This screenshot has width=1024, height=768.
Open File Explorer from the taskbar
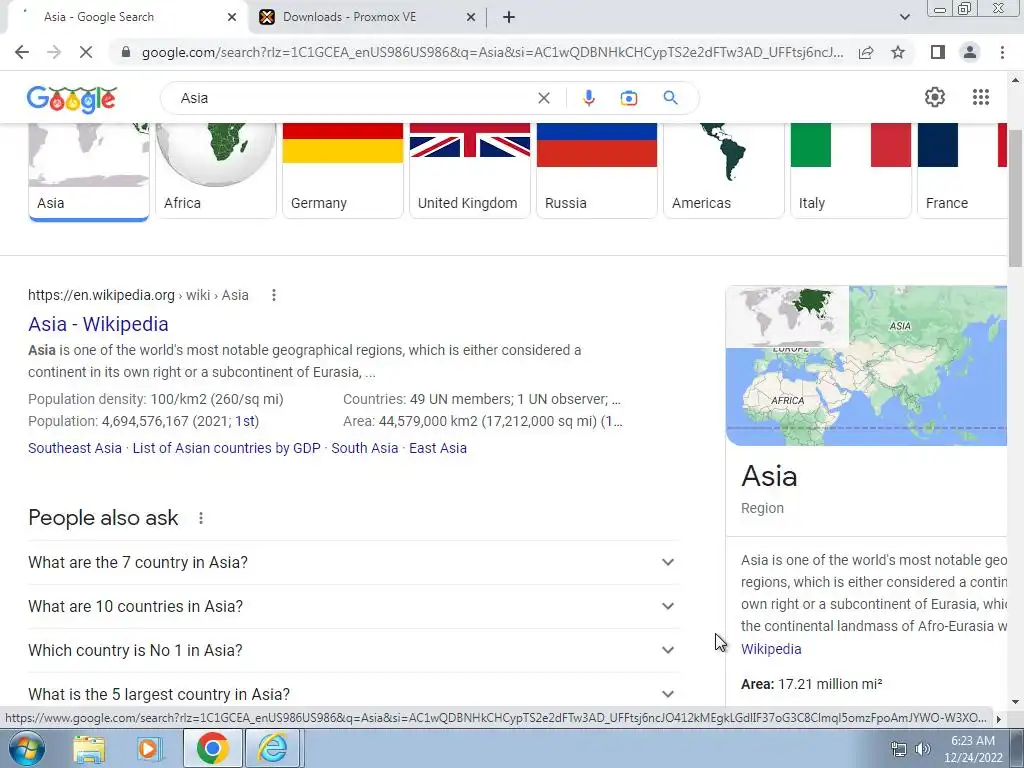89,748
